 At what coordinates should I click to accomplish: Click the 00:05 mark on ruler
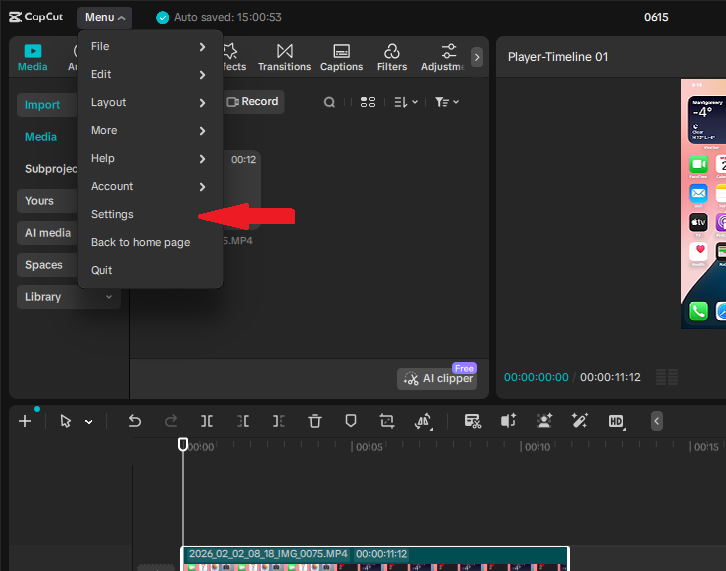point(369,447)
